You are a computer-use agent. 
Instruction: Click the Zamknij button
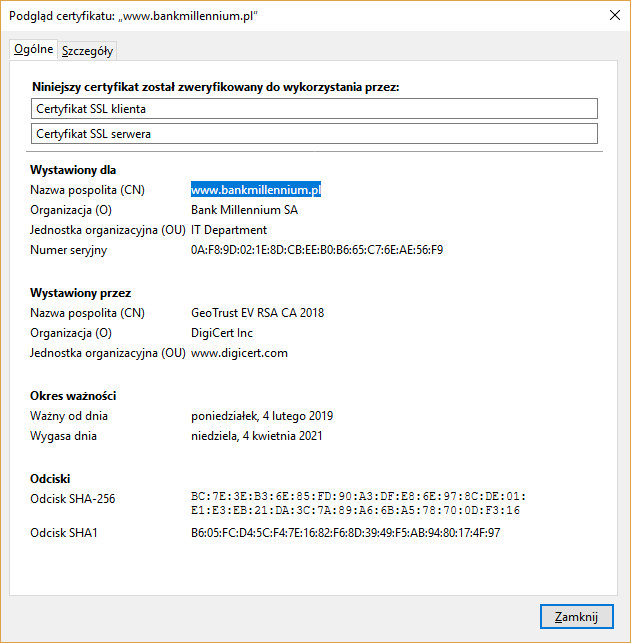tap(576, 616)
